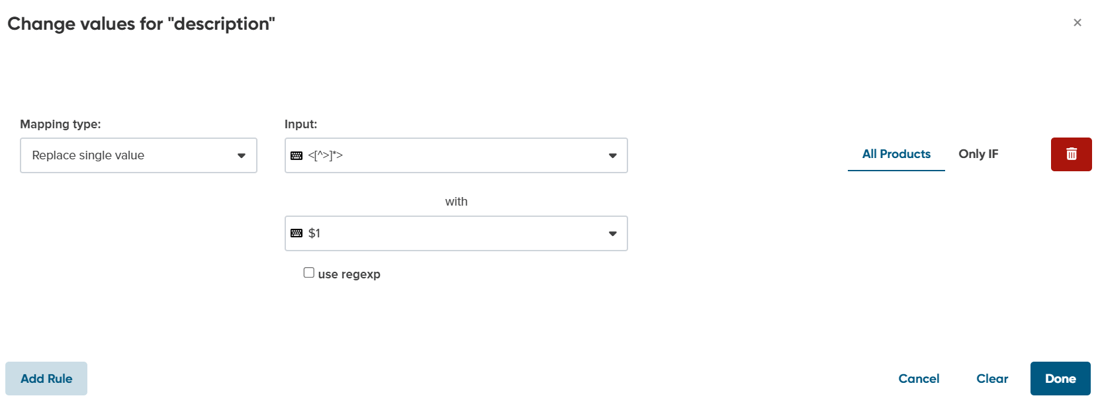The height and width of the screenshot is (402, 1100).
Task: Close the dialog with the X icon
Action: (x=1078, y=22)
